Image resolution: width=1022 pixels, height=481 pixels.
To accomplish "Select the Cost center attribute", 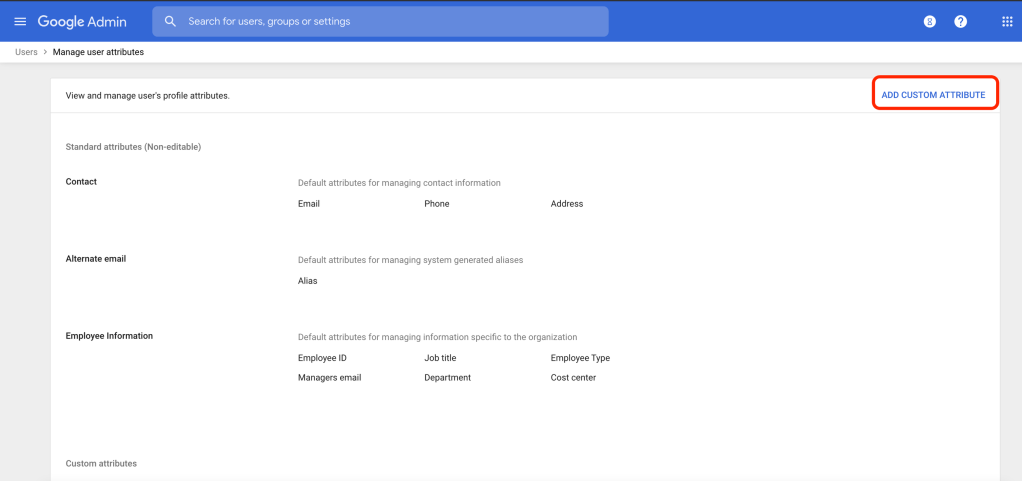I will pyautogui.click(x=573, y=378).
